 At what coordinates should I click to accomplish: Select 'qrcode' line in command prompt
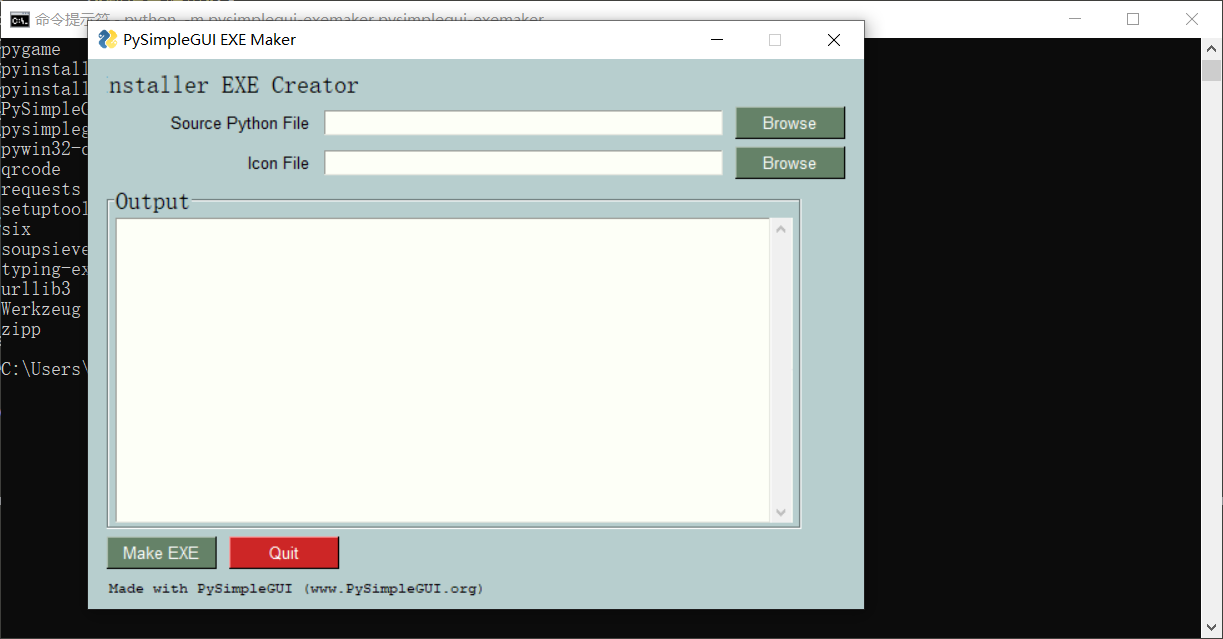31,170
